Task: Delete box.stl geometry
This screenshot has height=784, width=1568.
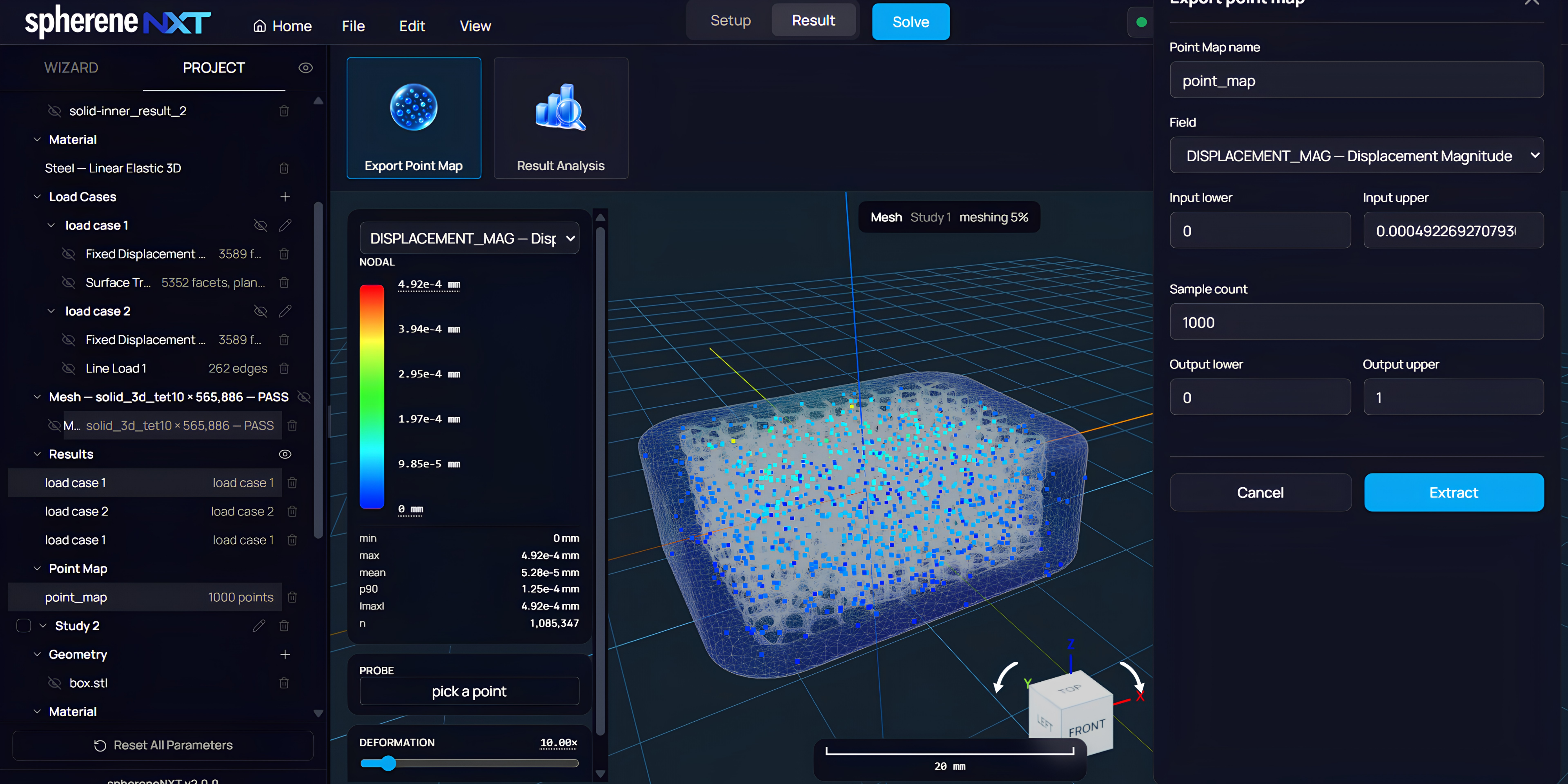Action: coord(284,683)
